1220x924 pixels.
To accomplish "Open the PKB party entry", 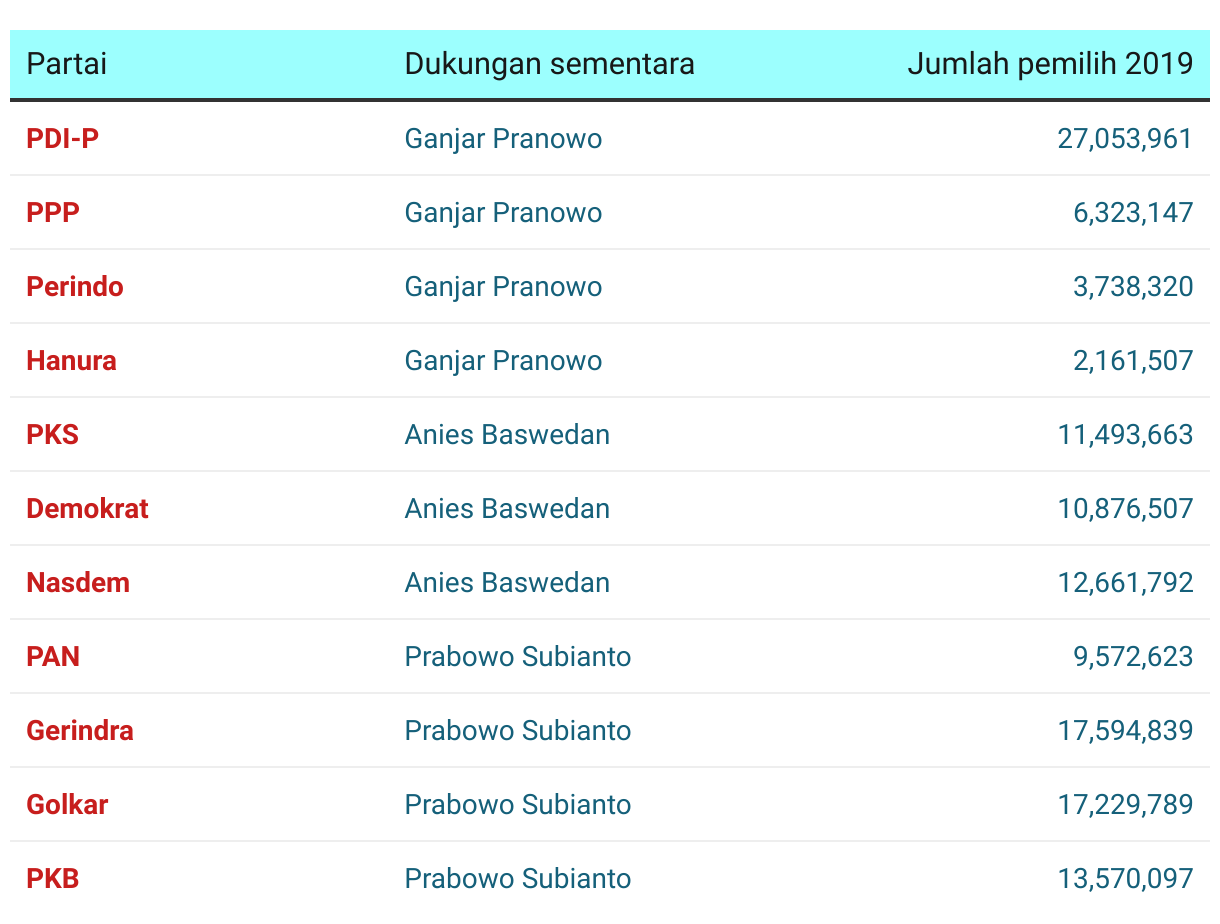I will click(x=52, y=878).
